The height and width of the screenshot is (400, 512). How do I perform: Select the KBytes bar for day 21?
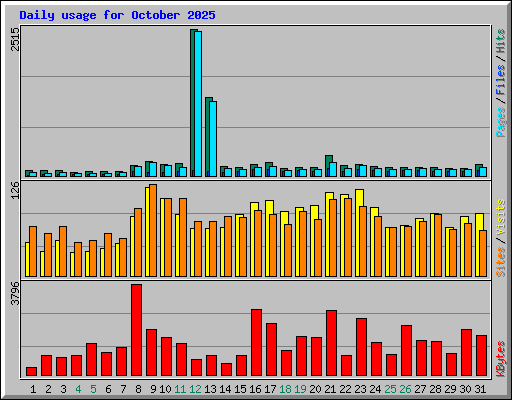331,343
